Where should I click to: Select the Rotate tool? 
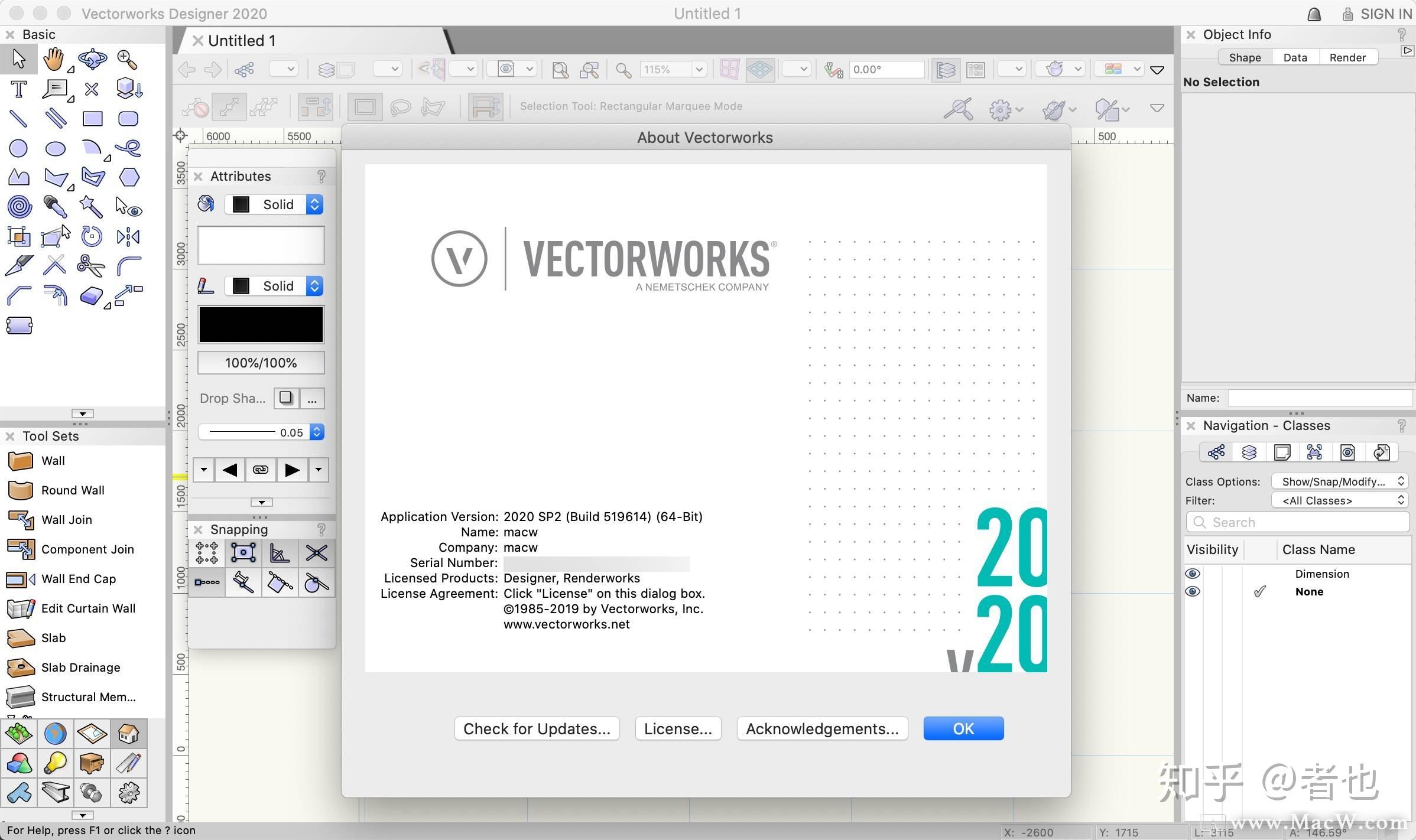(x=92, y=236)
